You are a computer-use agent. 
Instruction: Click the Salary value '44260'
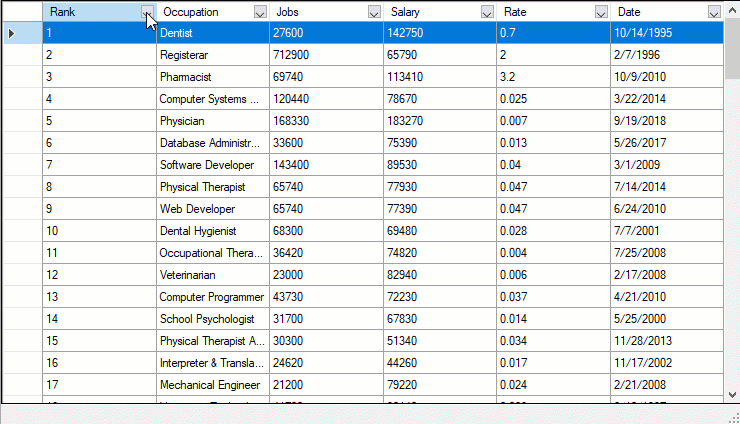pos(440,363)
